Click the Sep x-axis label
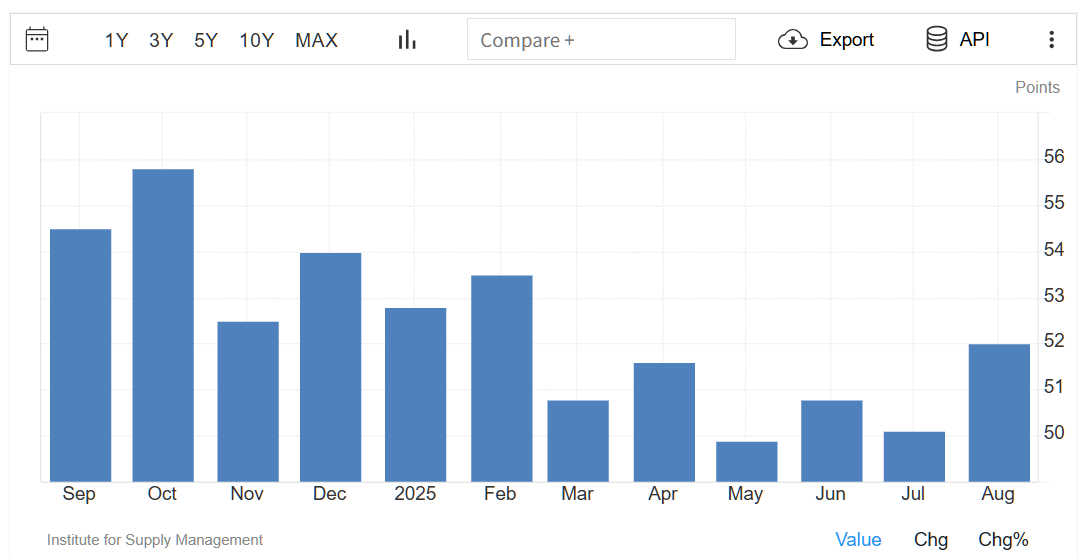This screenshot has height=558, width=1089. click(x=78, y=493)
